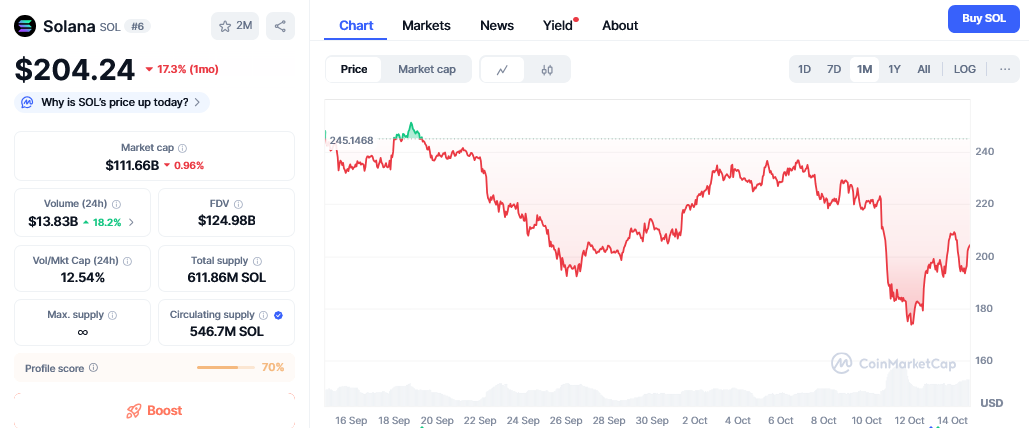Expand Volume (24h) details chevron
This screenshot has height=428, width=1029.
(x=131, y=222)
